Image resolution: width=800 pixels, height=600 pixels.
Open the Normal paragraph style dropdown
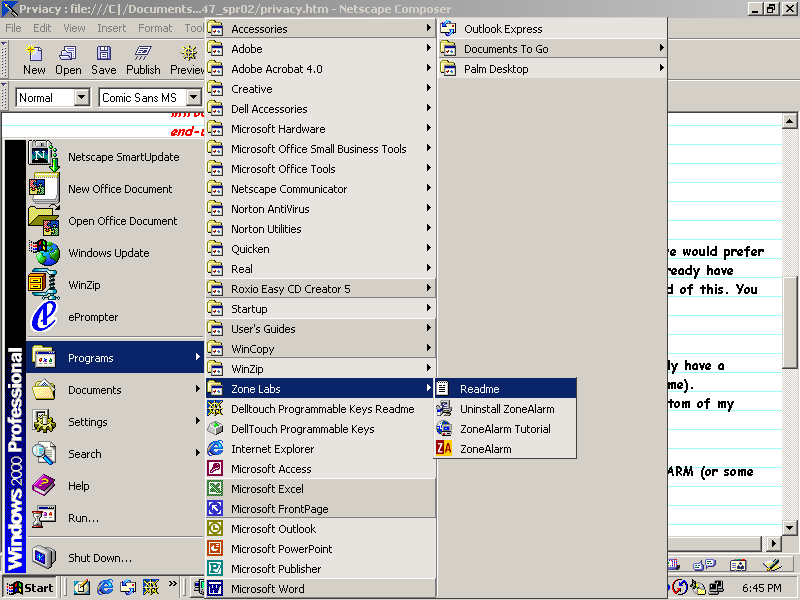coord(82,97)
